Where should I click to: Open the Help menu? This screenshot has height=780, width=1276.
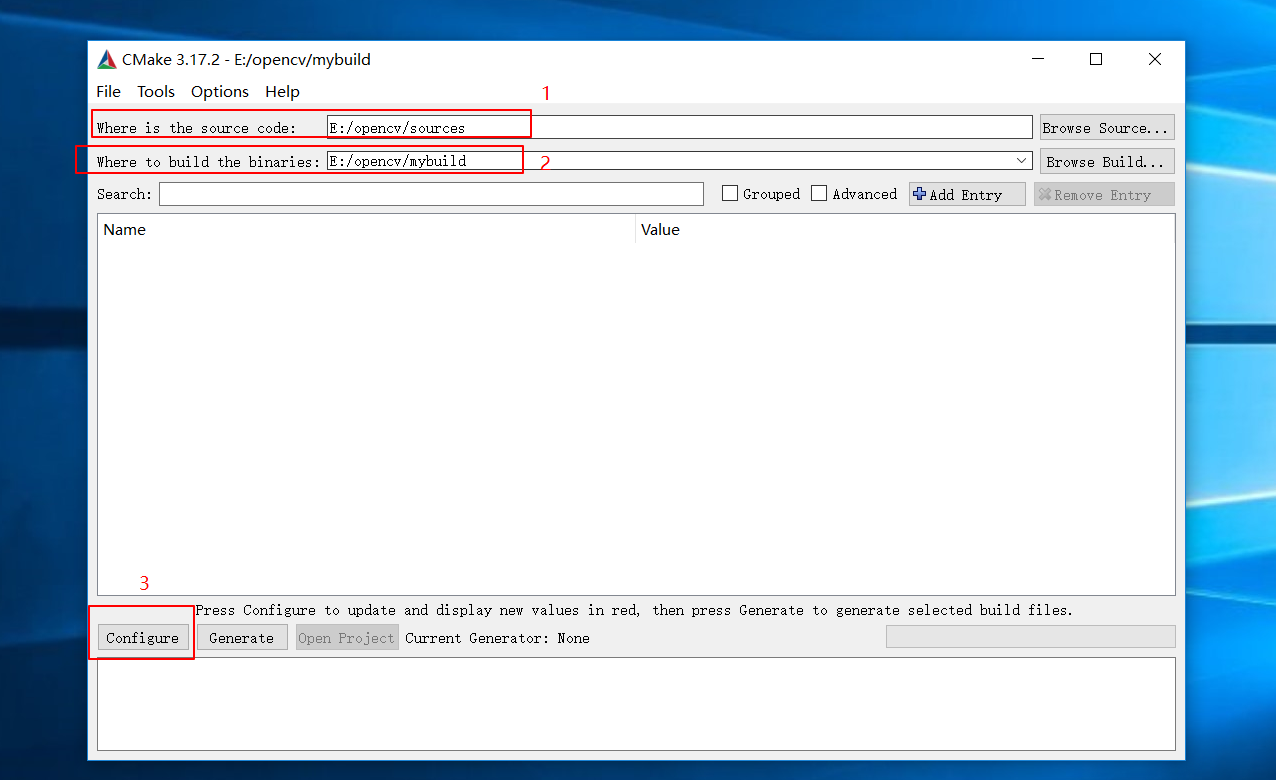click(x=282, y=91)
